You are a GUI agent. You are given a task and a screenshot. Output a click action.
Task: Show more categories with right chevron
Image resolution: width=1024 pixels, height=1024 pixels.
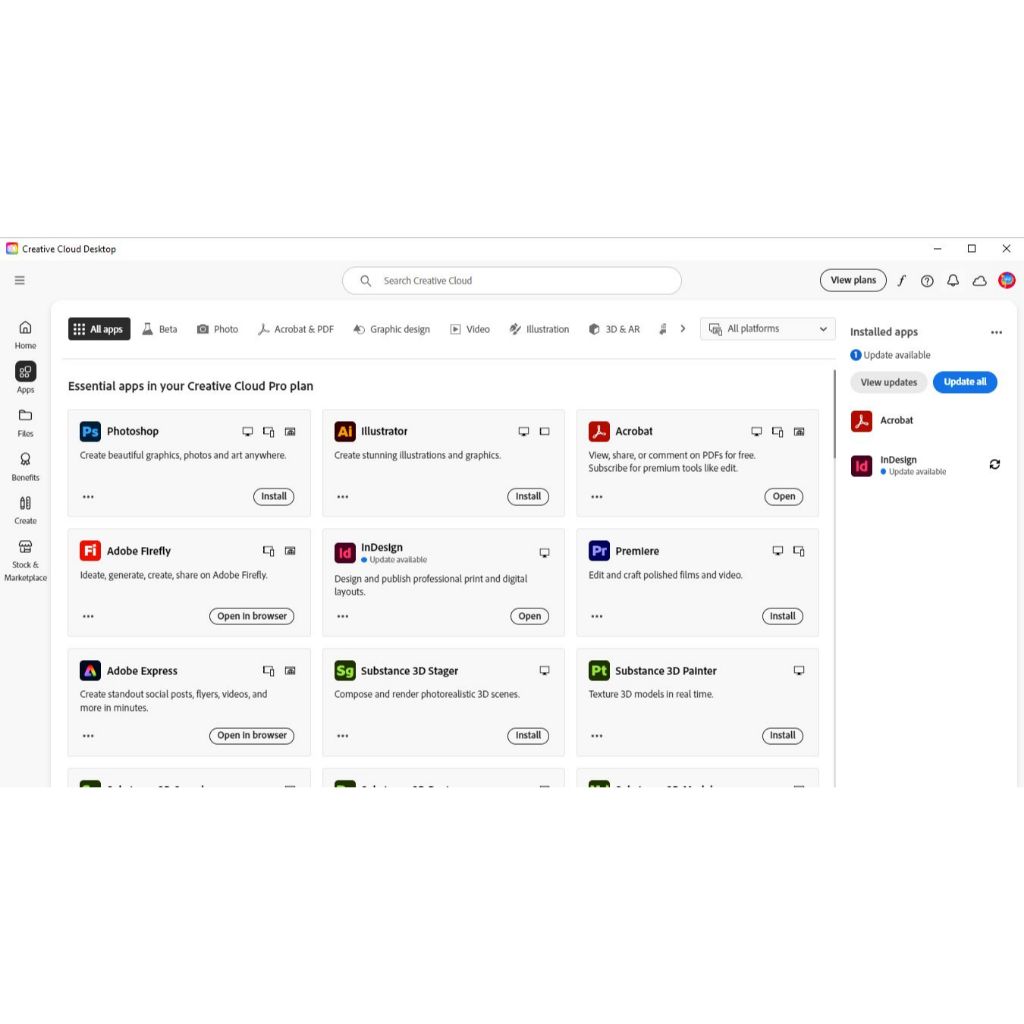click(x=683, y=329)
